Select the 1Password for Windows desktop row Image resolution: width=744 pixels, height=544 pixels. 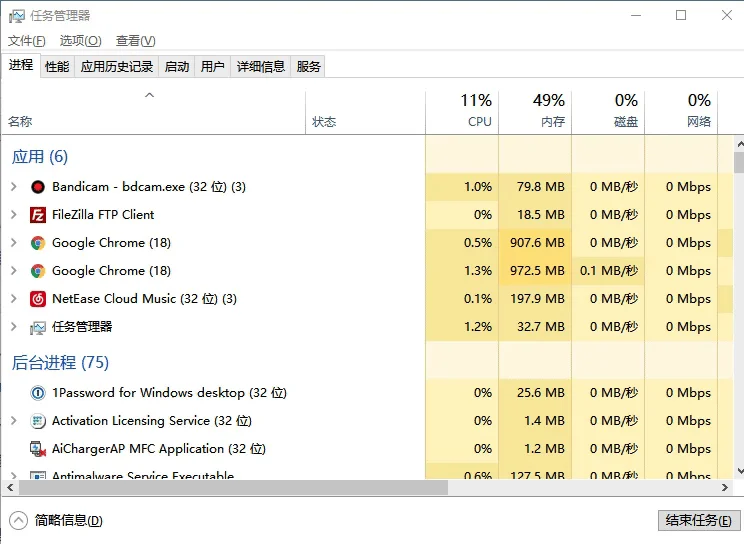[169, 393]
